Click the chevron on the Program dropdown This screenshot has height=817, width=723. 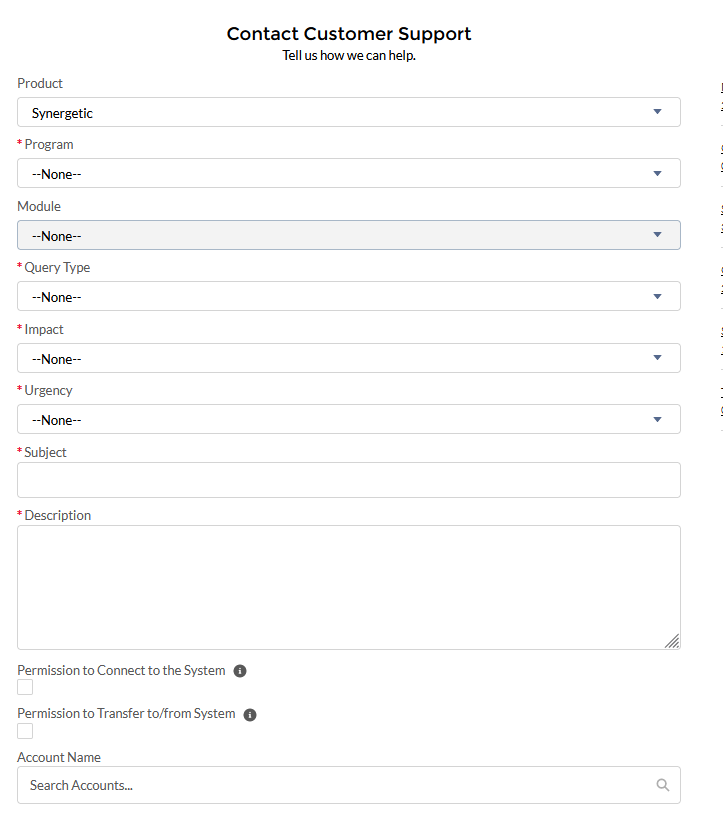tap(658, 173)
